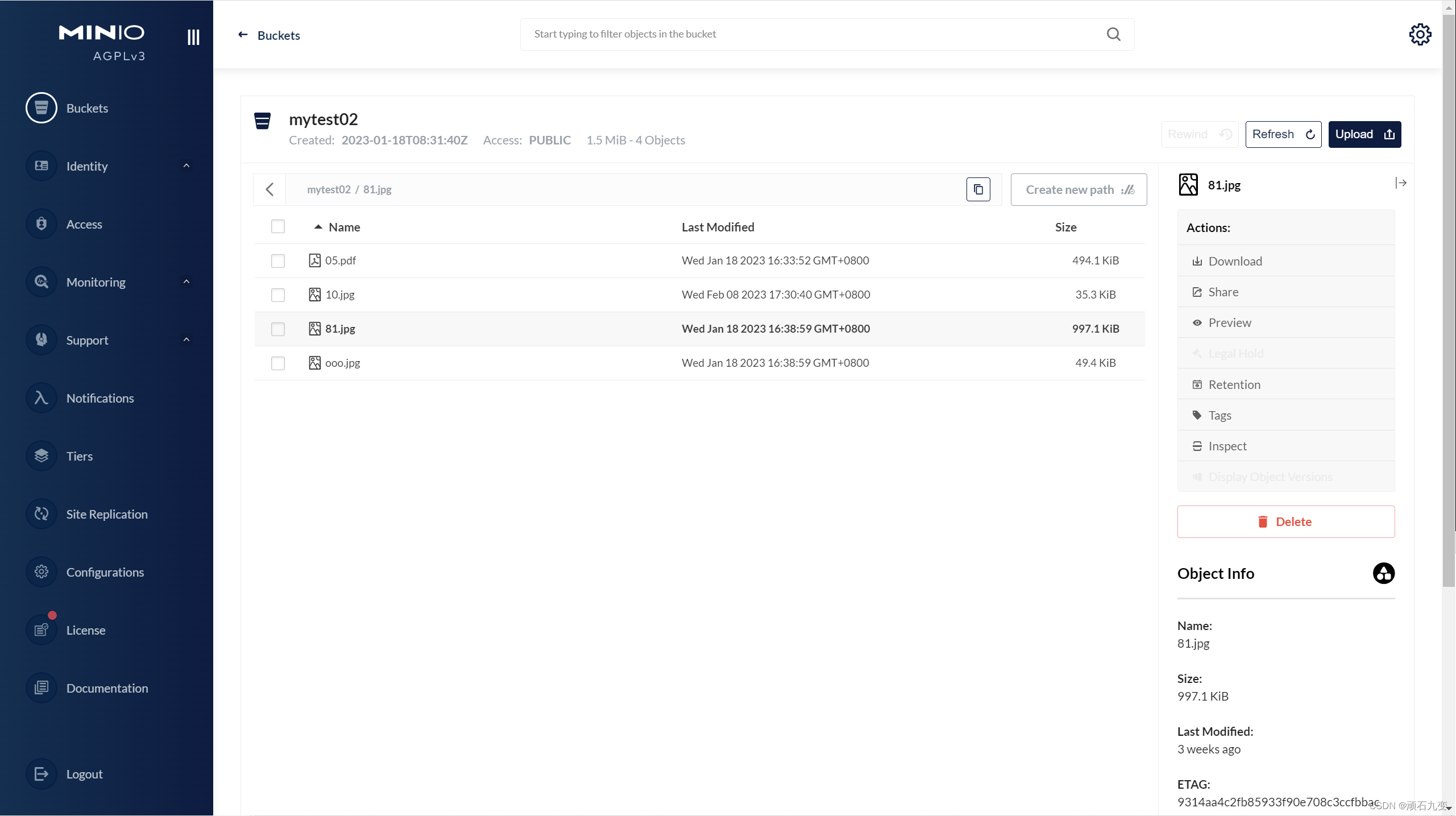Click the Share action
Image resolution: width=1456 pixels, height=816 pixels.
point(1285,292)
